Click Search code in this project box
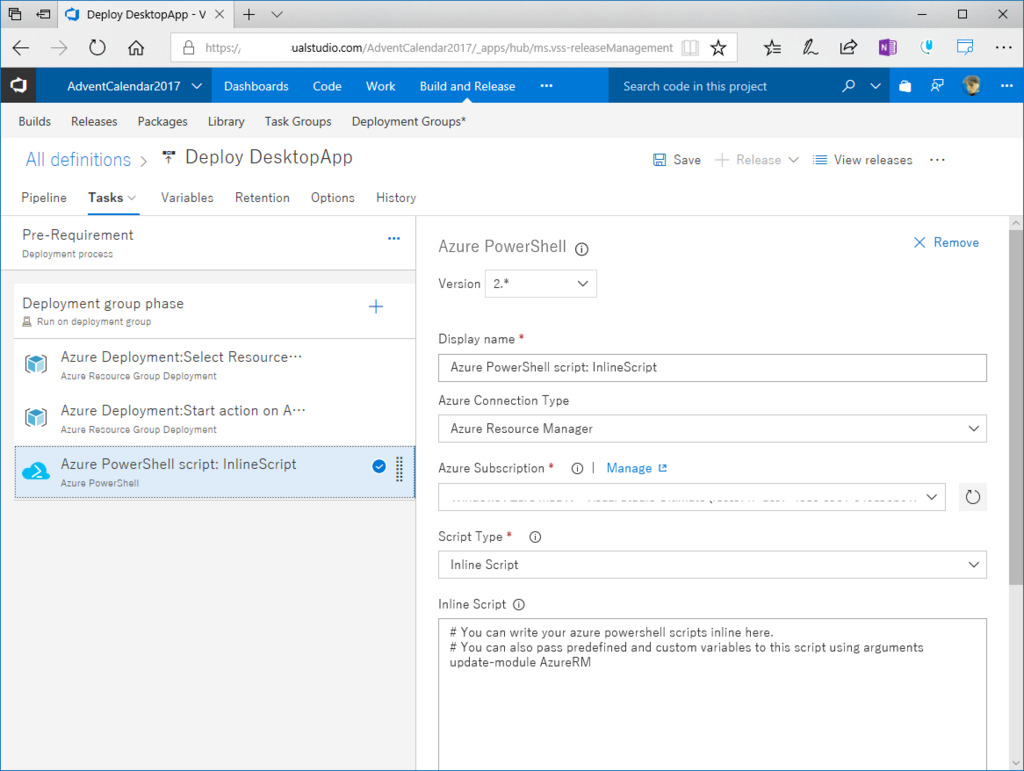 726,86
